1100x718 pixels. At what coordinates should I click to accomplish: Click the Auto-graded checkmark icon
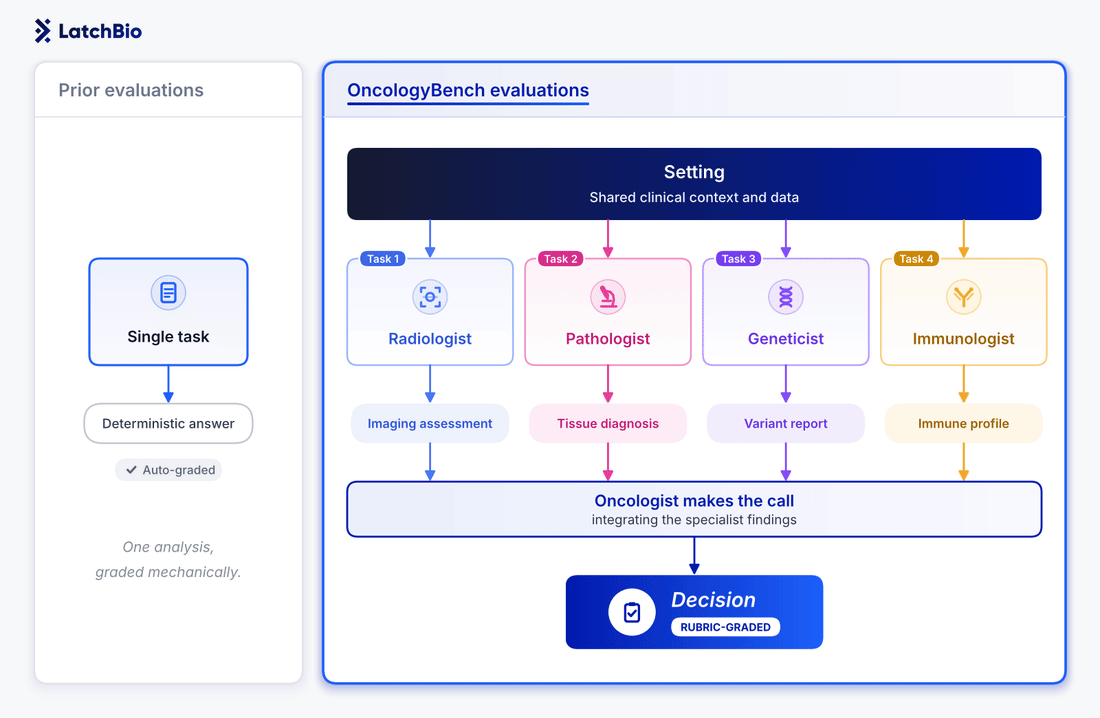(x=131, y=470)
